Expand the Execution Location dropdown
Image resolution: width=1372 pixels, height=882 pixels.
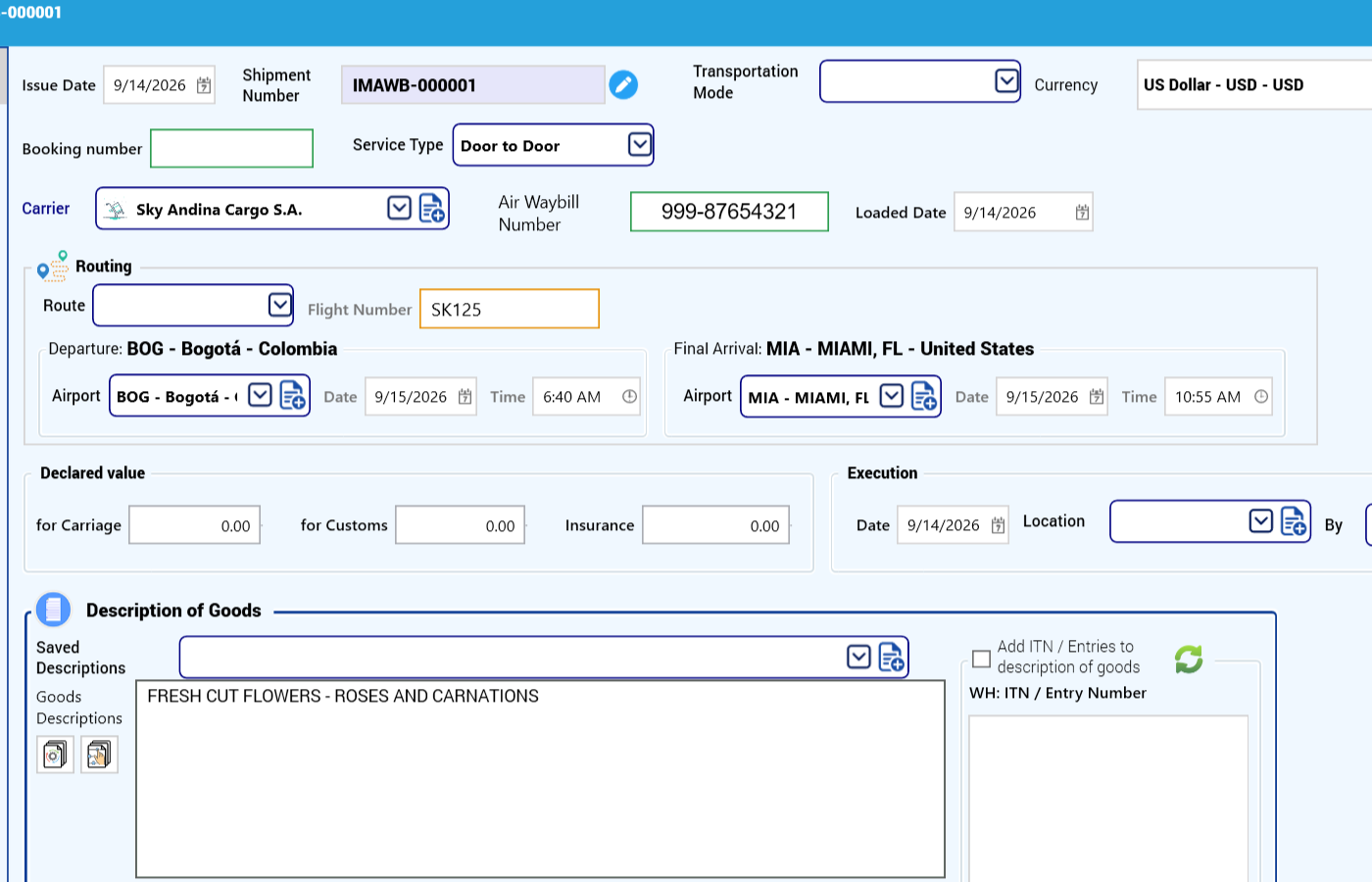pyautogui.click(x=1261, y=520)
